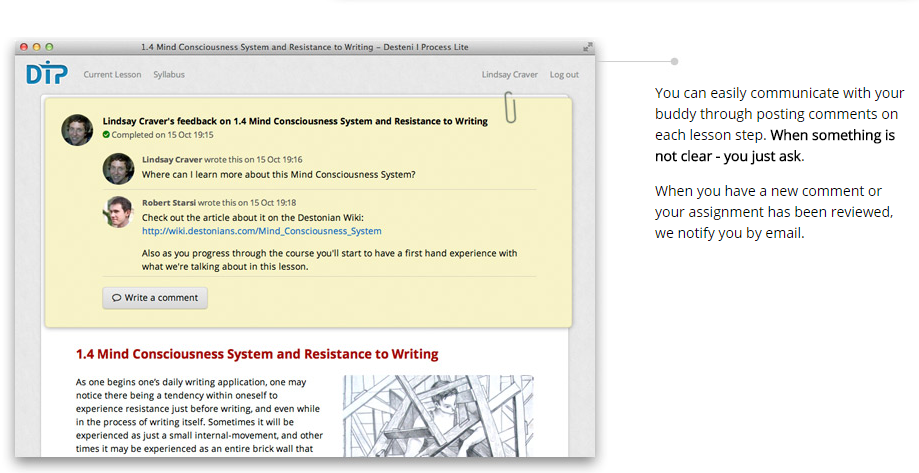The width and height of the screenshot is (919, 473).
Task: Click the large Lindsay Craver avatar beside feedback title
Action: click(x=77, y=130)
